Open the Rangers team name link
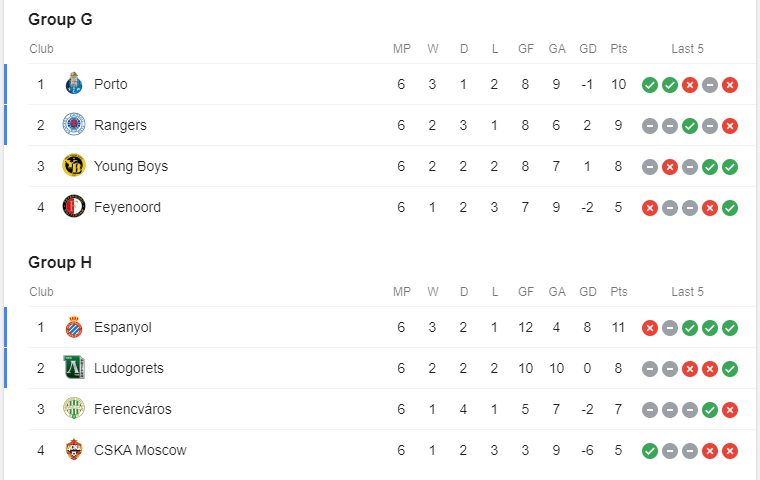760x480 pixels. tap(120, 125)
